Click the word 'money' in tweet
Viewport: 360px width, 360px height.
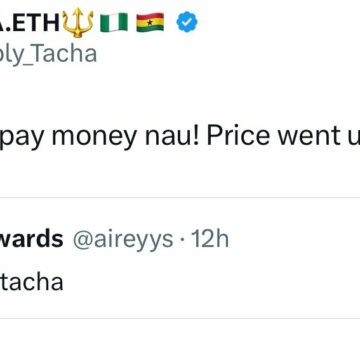click(x=95, y=137)
